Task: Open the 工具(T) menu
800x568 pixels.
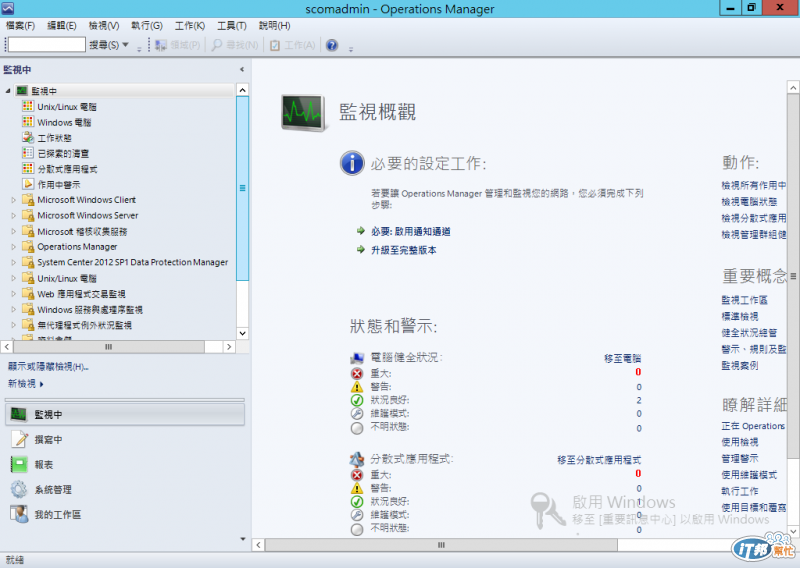Action: tap(232, 26)
